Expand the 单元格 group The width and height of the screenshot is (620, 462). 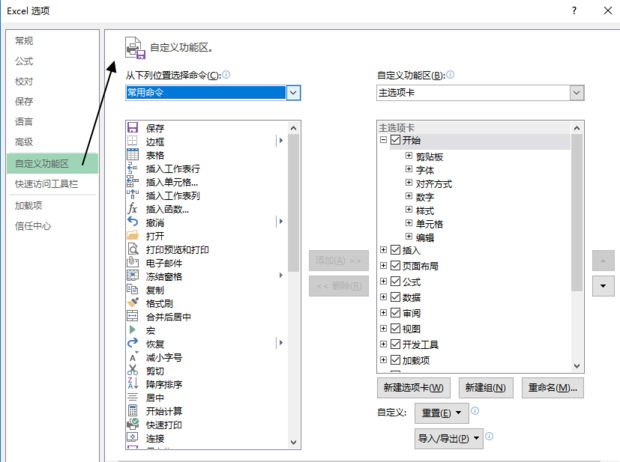coord(409,223)
